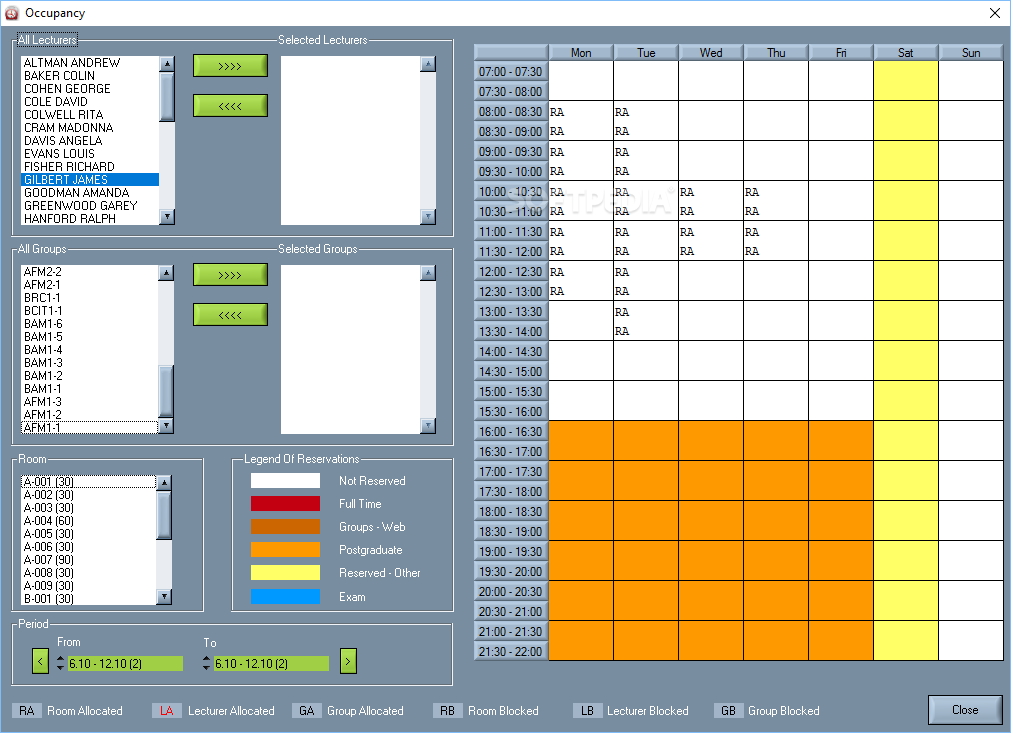Go to next period with green > arrow
The image size is (1011, 733).
[348, 661]
